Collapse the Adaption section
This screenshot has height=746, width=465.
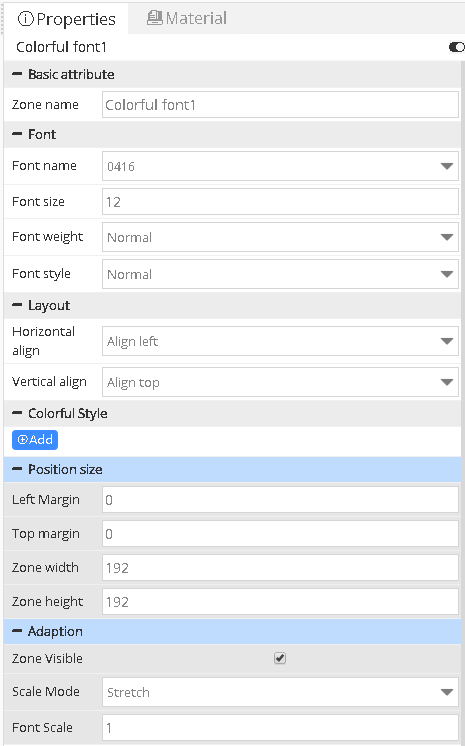(17, 631)
